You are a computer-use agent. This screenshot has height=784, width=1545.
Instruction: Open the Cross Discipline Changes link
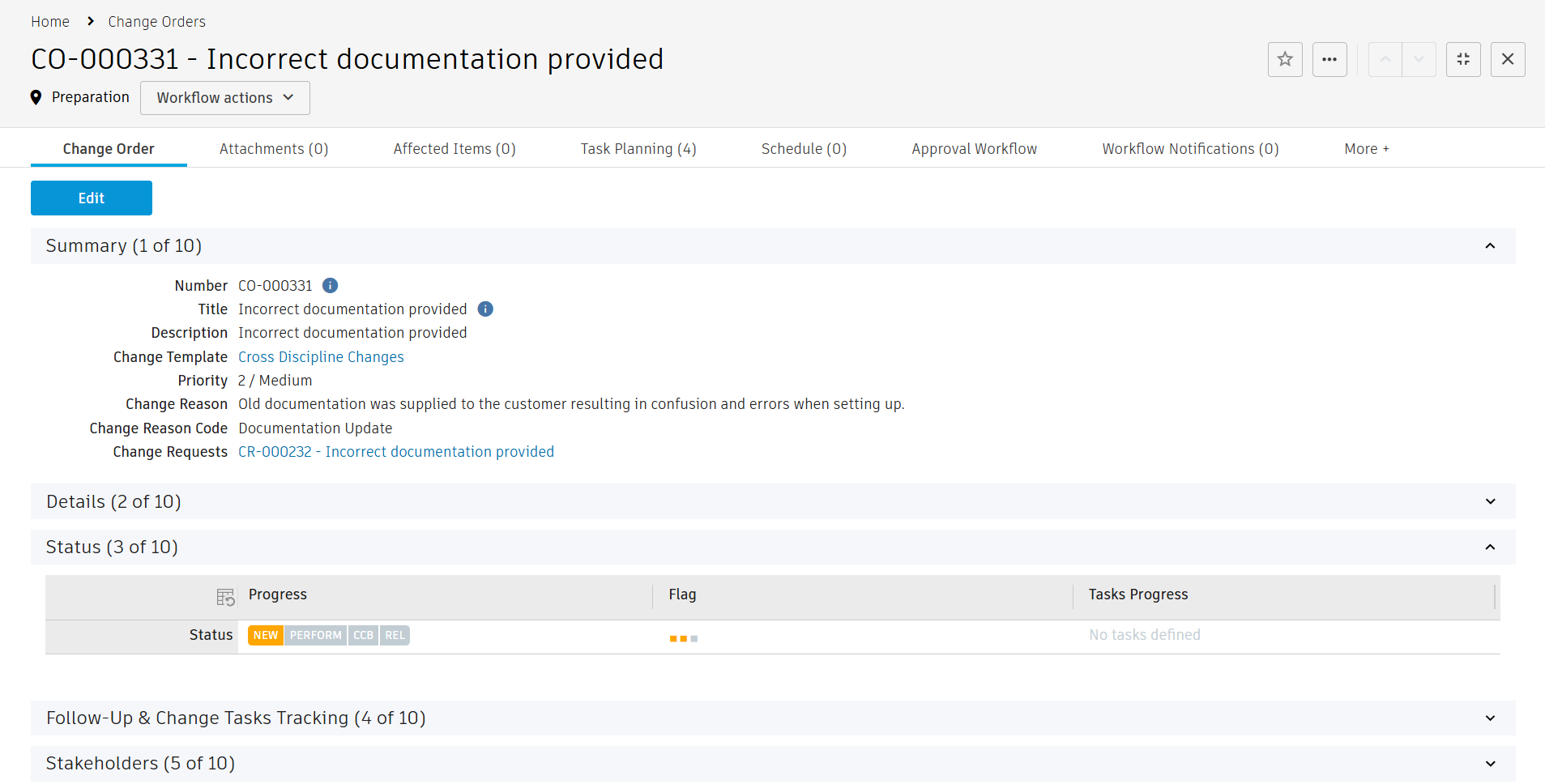point(321,357)
